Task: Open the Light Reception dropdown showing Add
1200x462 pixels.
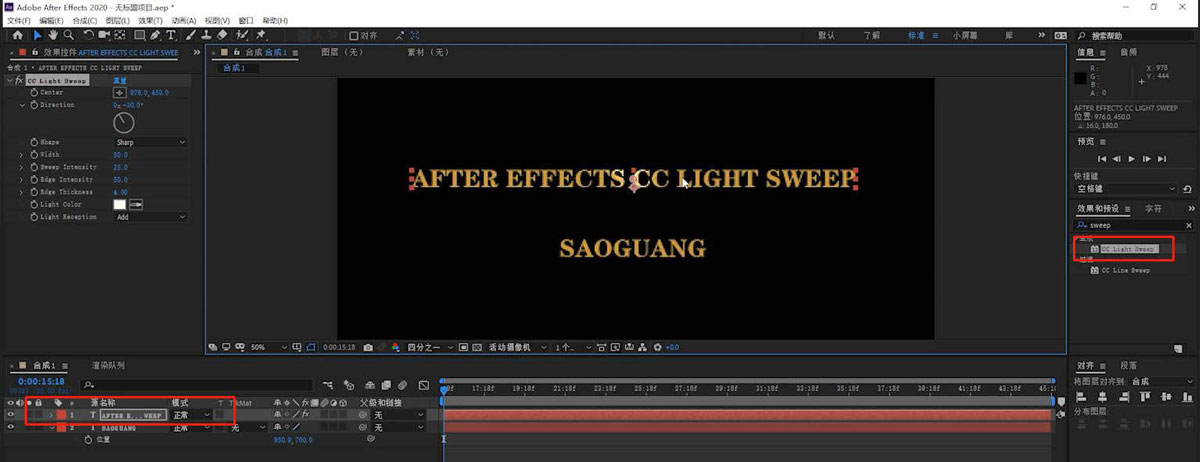Action: pos(150,217)
